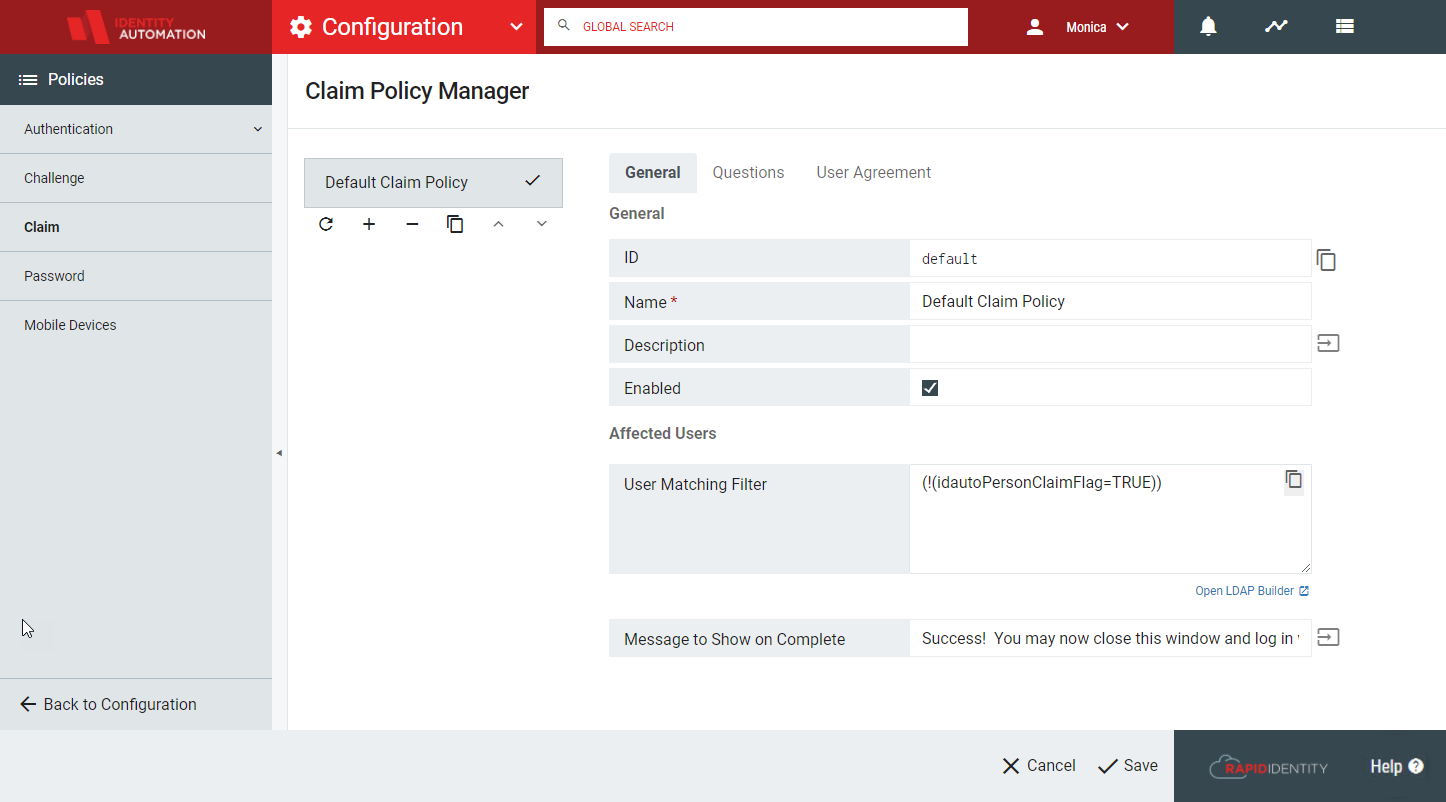
Task: Open the Mobile Devices policies
Action: point(136,325)
